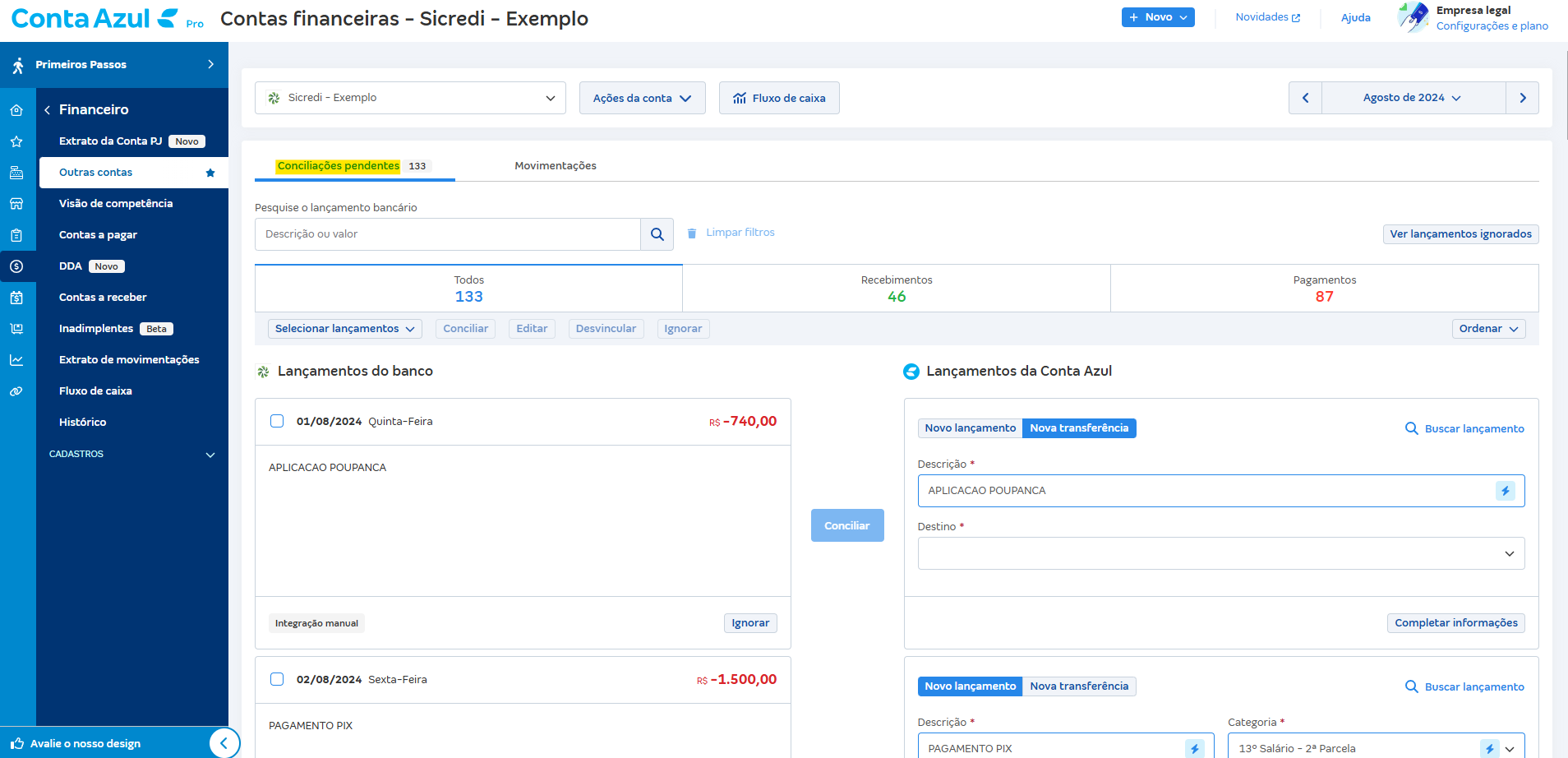Open the line chart reports icon
The height and width of the screenshot is (758, 1568).
[16, 360]
